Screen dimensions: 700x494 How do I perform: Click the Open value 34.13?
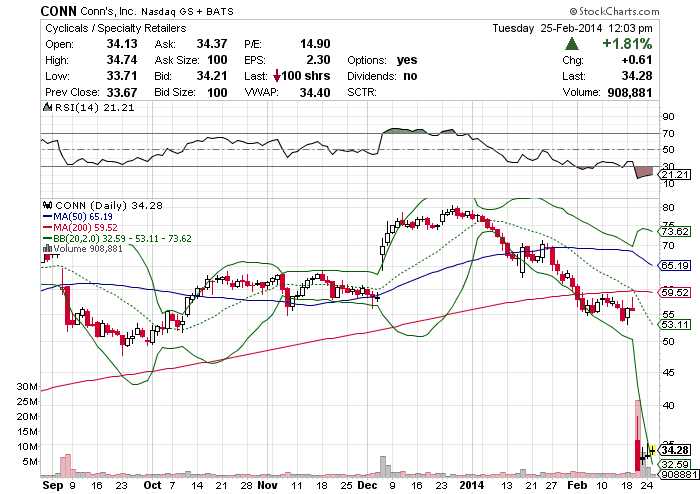[x=122, y=44]
